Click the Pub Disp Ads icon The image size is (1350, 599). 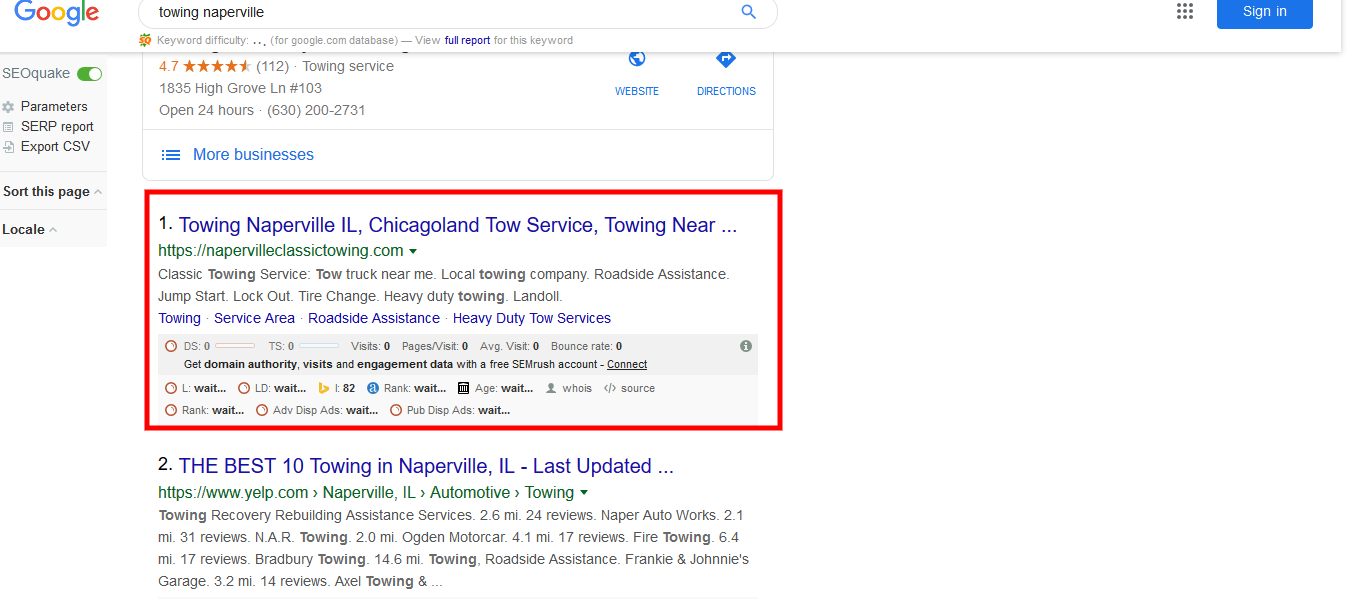click(x=396, y=411)
